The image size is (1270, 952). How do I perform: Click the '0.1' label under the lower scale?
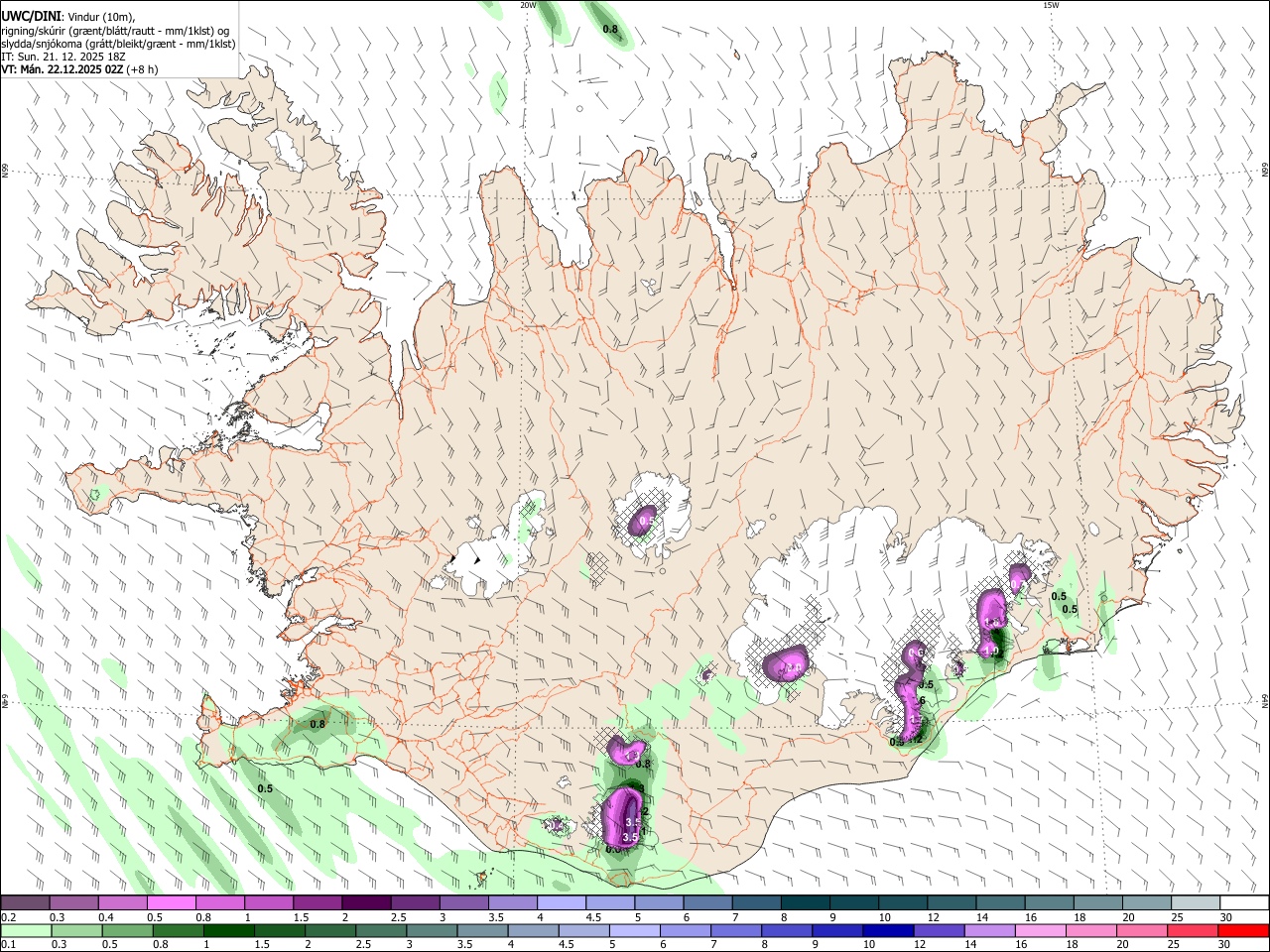8,945
